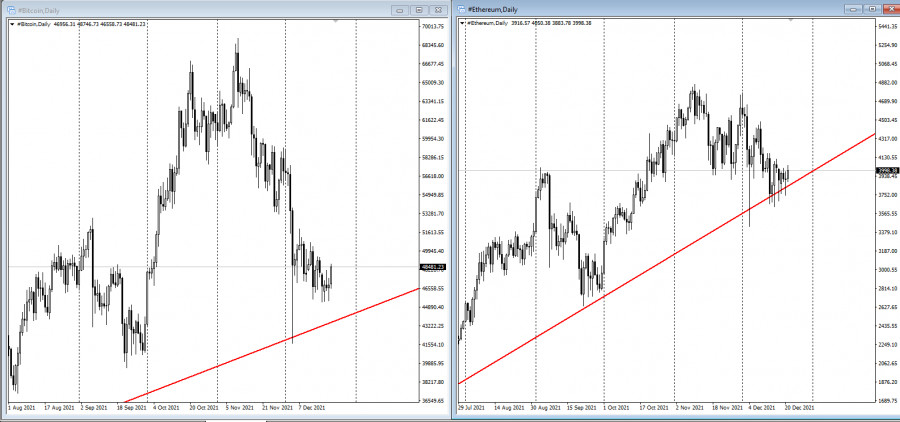900x422 pixels.
Task: Click the 29 Jul 2021 date label
Action: point(471,408)
